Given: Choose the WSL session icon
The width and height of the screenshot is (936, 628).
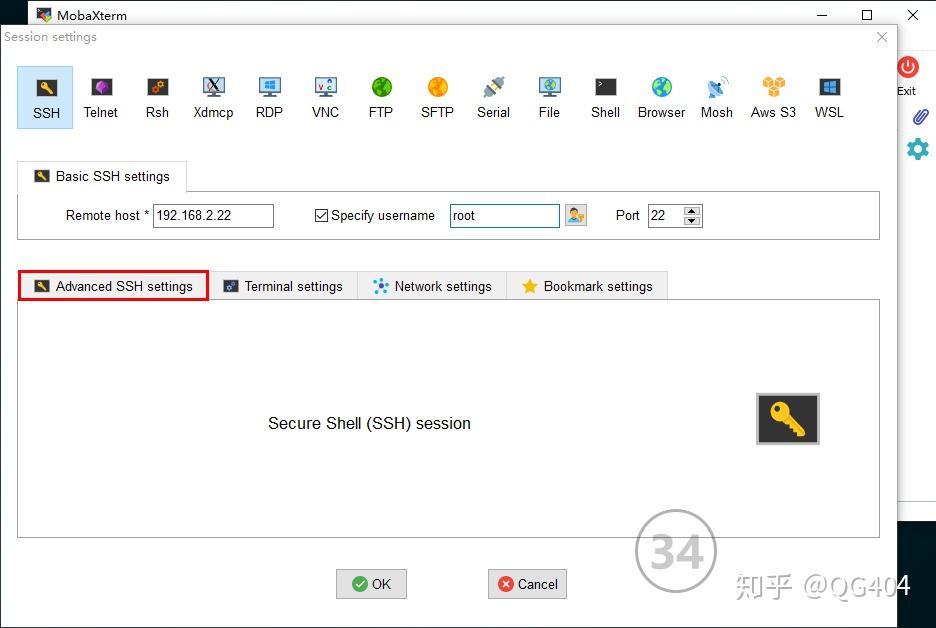Looking at the screenshot, I should click(829, 97).
